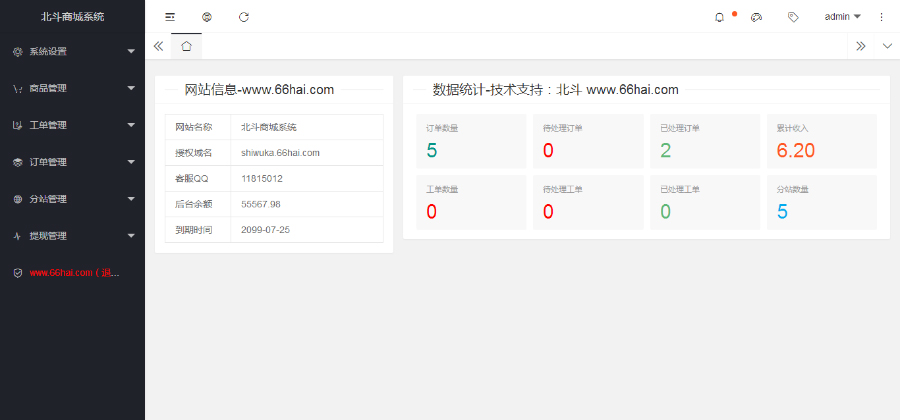Select the shiwuka.66hai.com domain value
Screen dimensions: 900x420
[280, 153]
